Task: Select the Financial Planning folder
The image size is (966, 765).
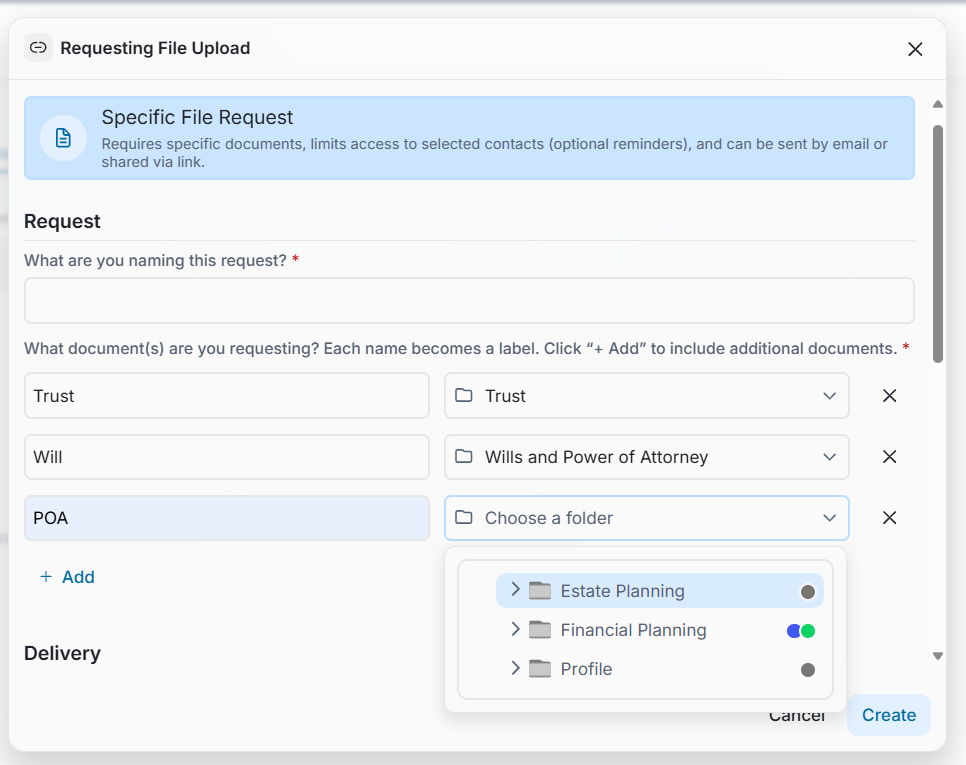Action: point(660,630)
